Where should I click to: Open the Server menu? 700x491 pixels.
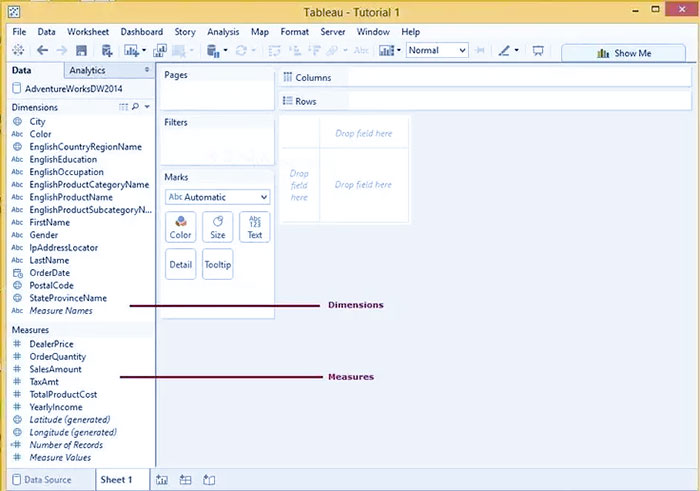[333, 32]
